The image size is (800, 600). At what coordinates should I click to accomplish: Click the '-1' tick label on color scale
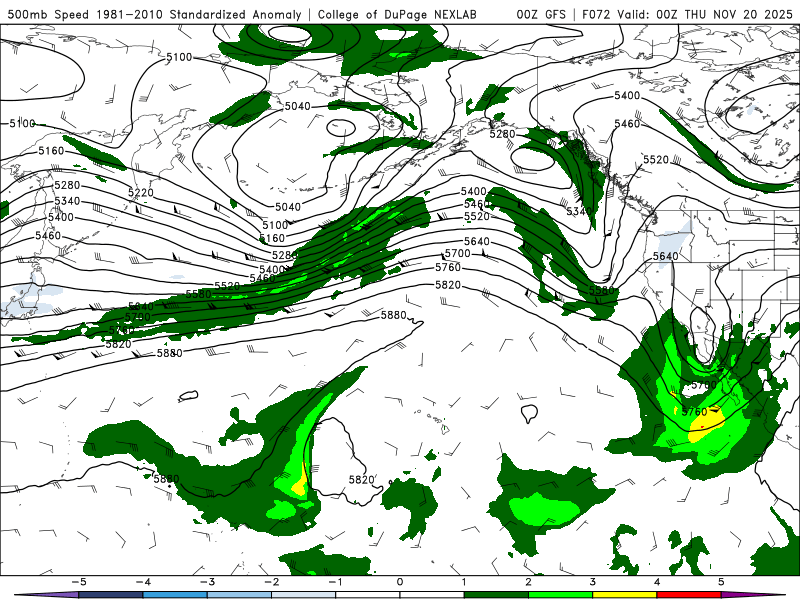pyautogui.click(x=335, y=582)
